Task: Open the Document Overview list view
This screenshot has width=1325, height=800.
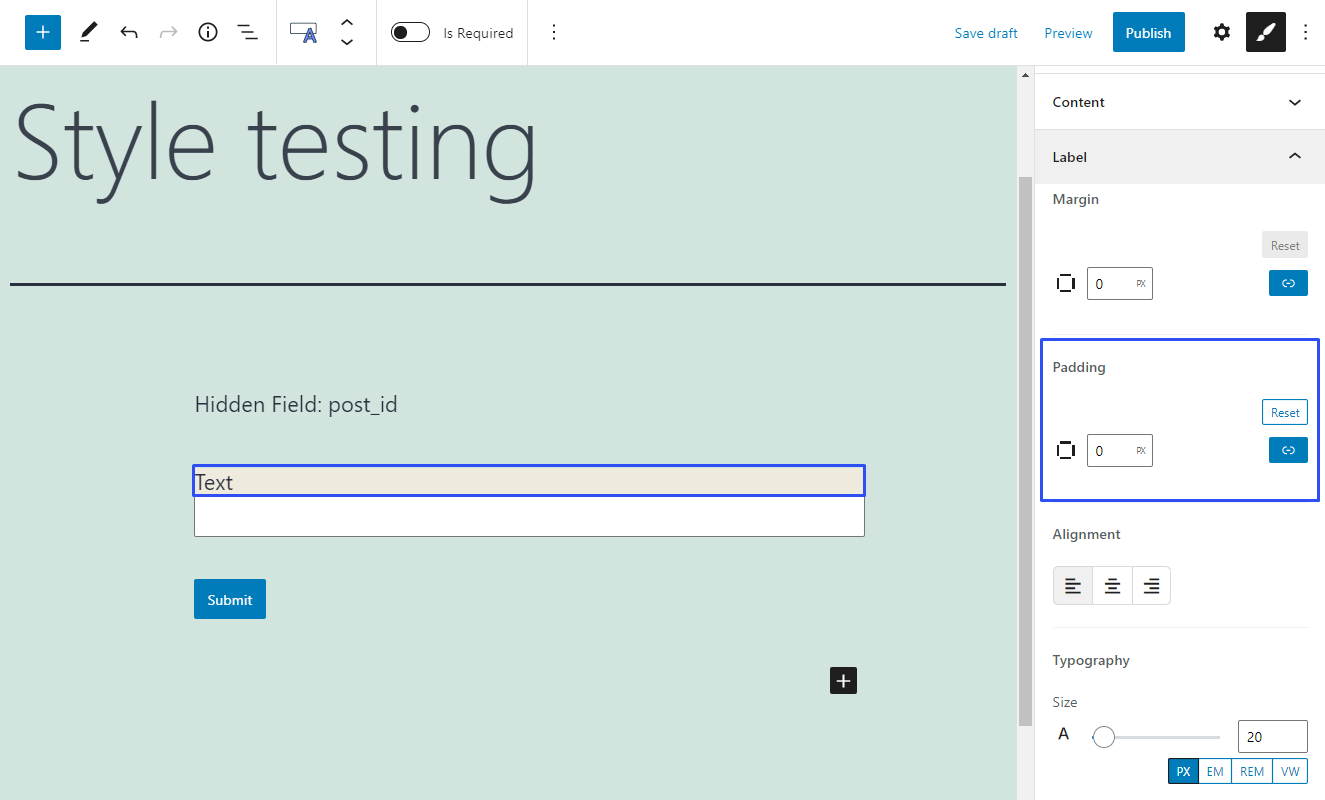Action: (247, 32)
